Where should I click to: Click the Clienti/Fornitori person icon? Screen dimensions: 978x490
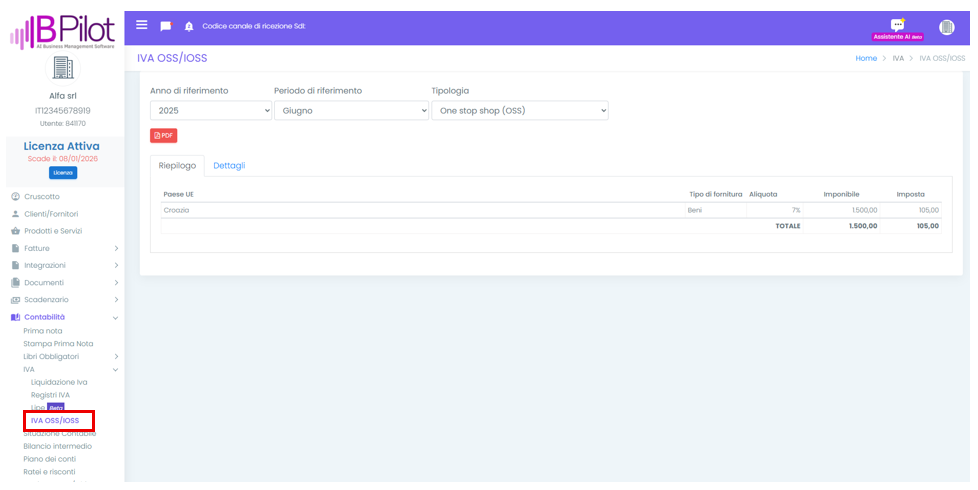[x=16, y=214]
